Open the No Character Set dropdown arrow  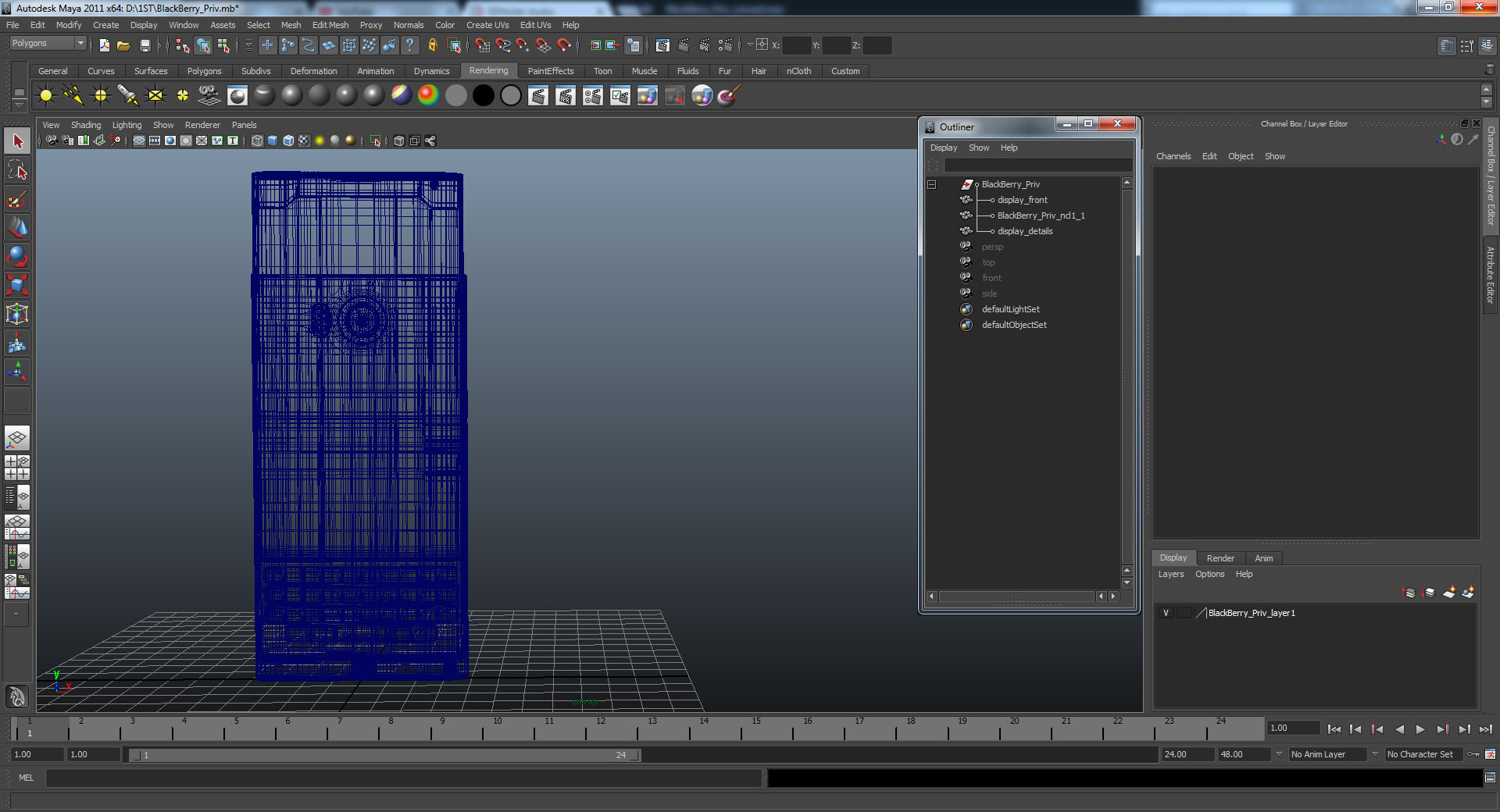coord(1375,754)
